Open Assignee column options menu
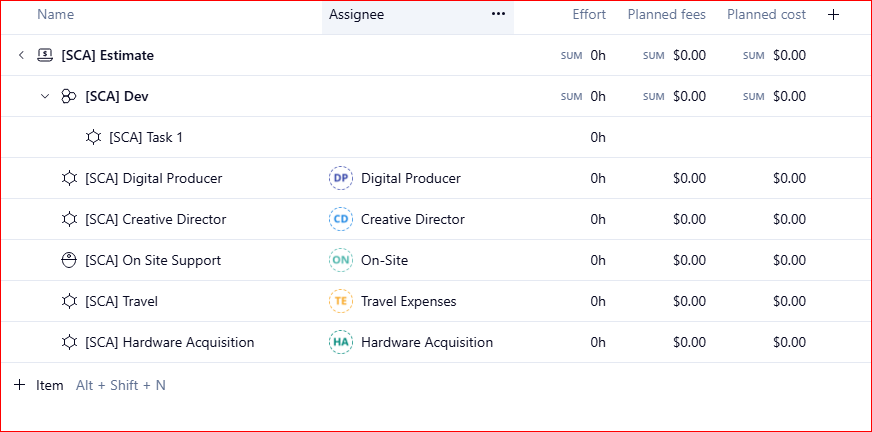The height and width of the screenshot is (432, 872). 498,15
